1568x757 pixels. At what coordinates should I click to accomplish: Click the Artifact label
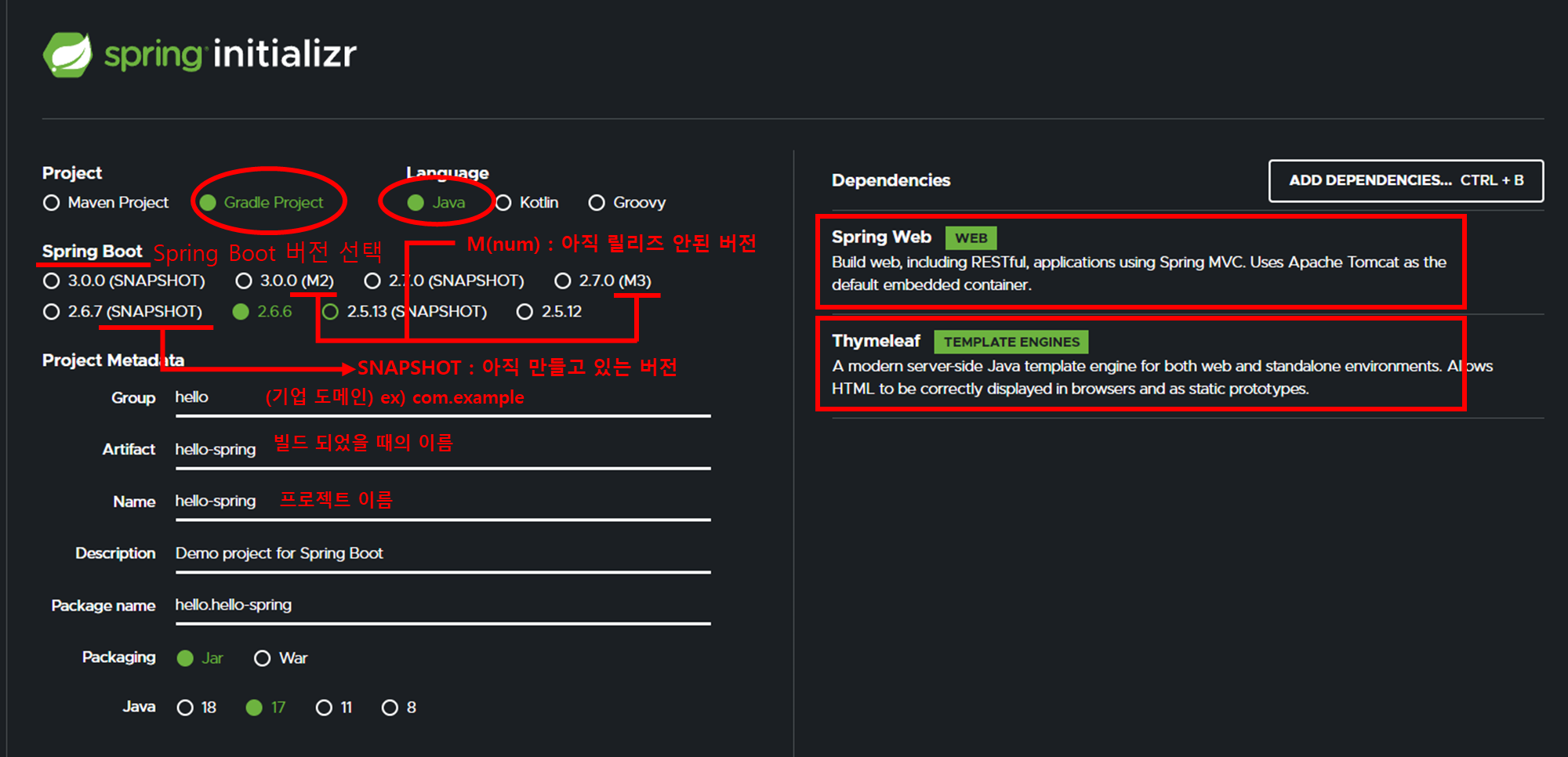[x=129, y=449]
